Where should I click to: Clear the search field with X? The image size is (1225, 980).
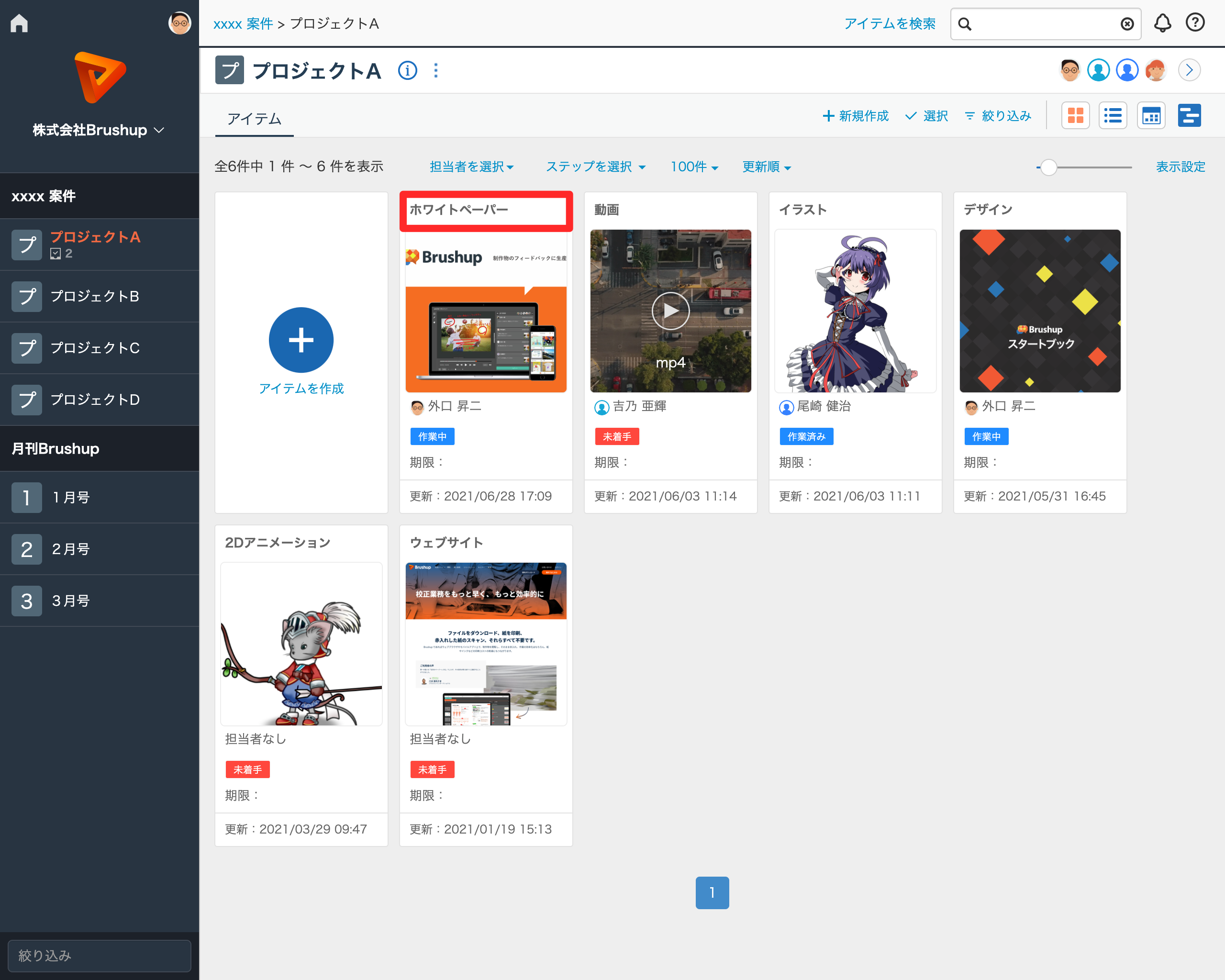click(x=1127, y=24)
